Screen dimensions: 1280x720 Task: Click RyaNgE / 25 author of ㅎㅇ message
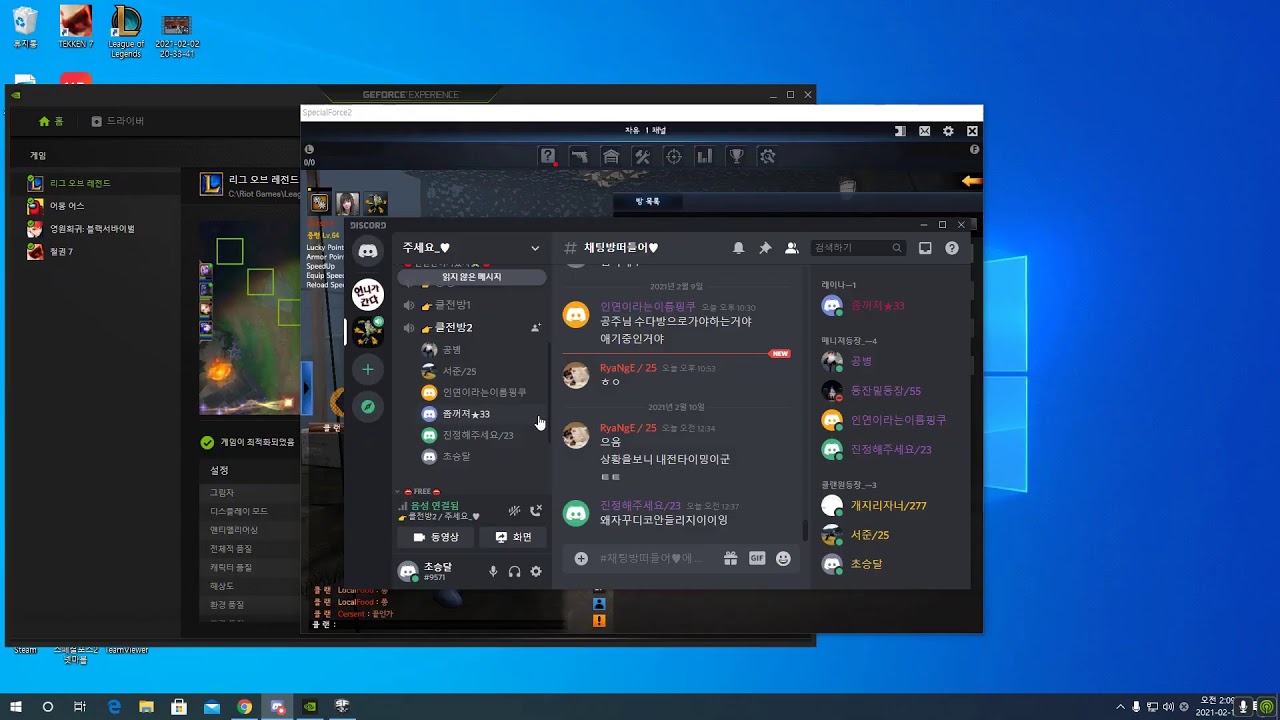(628, 368)
